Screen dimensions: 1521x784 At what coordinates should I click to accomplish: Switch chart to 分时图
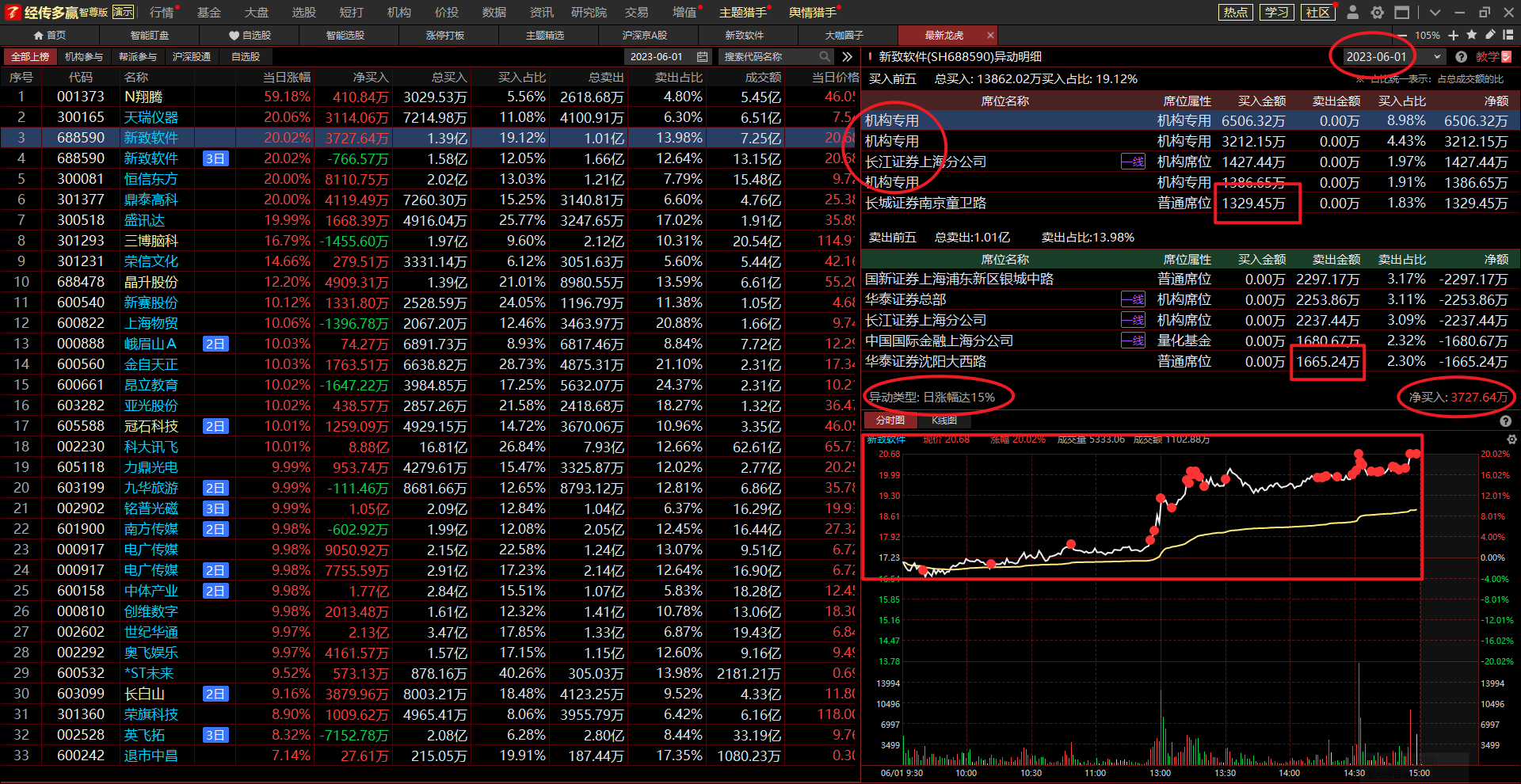click(x=890, y=421)
